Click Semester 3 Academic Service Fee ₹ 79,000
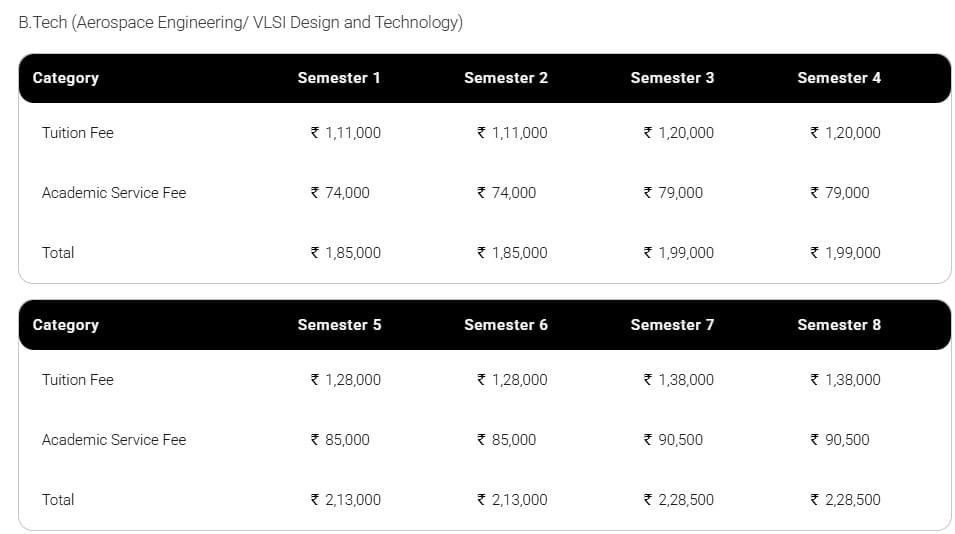The image size is (955, 534). coord(673,193)
